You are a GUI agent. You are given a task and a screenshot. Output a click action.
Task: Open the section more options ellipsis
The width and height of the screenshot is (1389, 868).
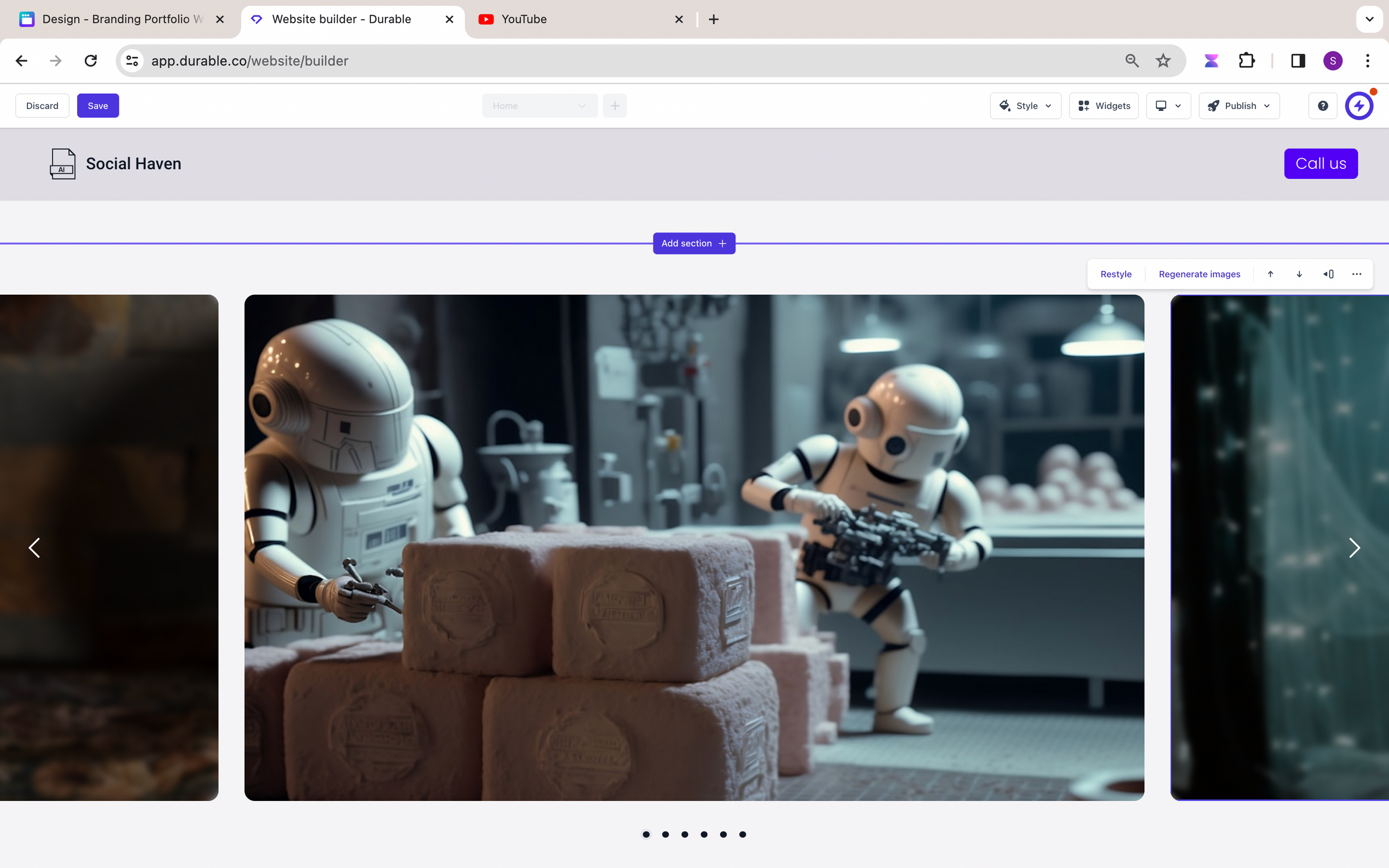pos(1357,274)
